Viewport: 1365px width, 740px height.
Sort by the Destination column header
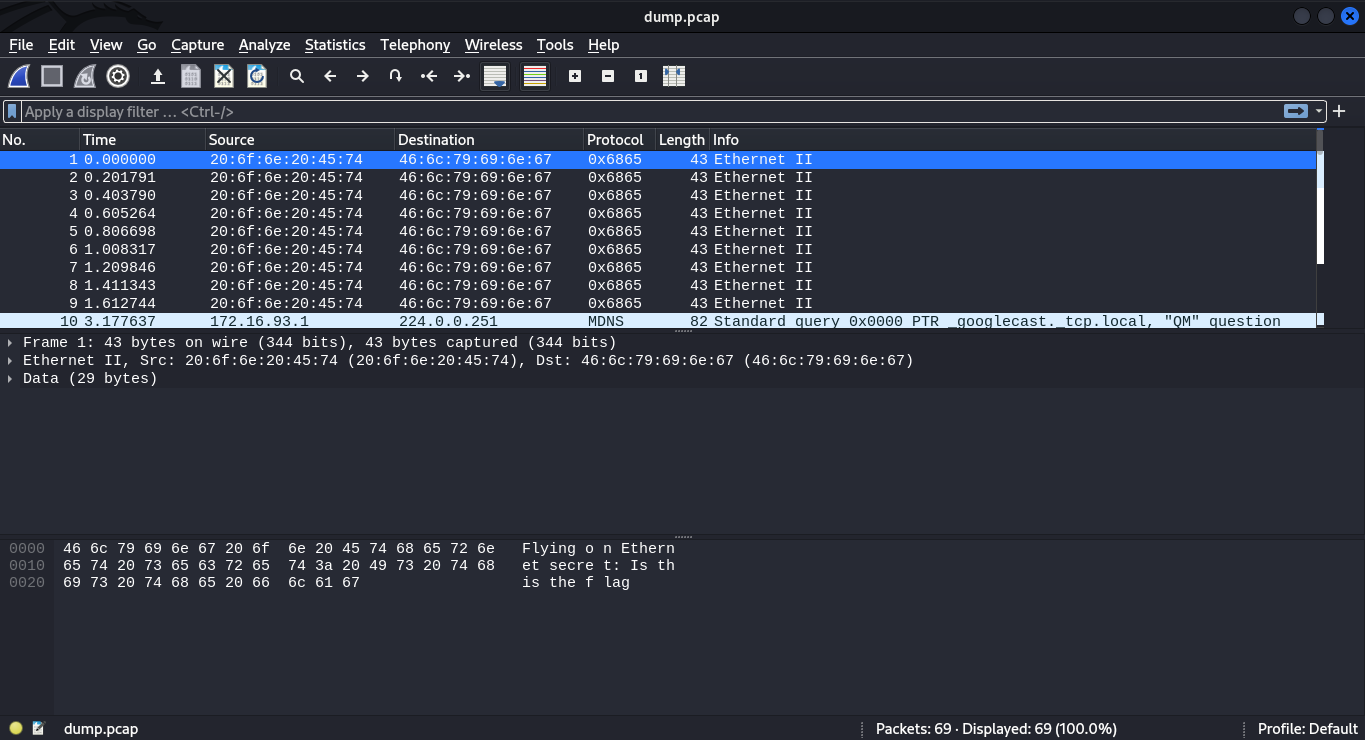tap(489, 140)
